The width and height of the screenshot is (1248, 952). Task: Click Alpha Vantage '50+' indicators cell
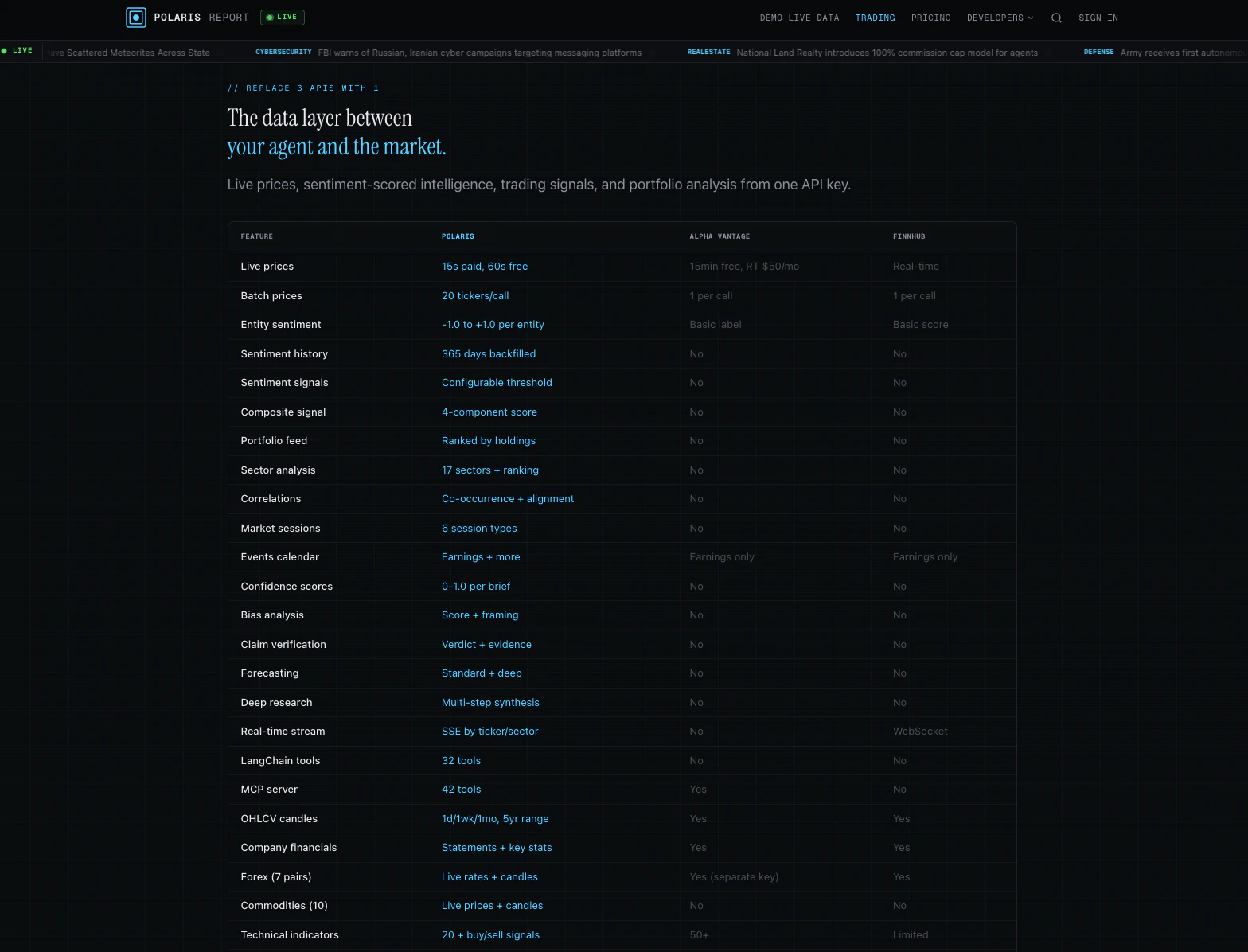click(699, 935)
